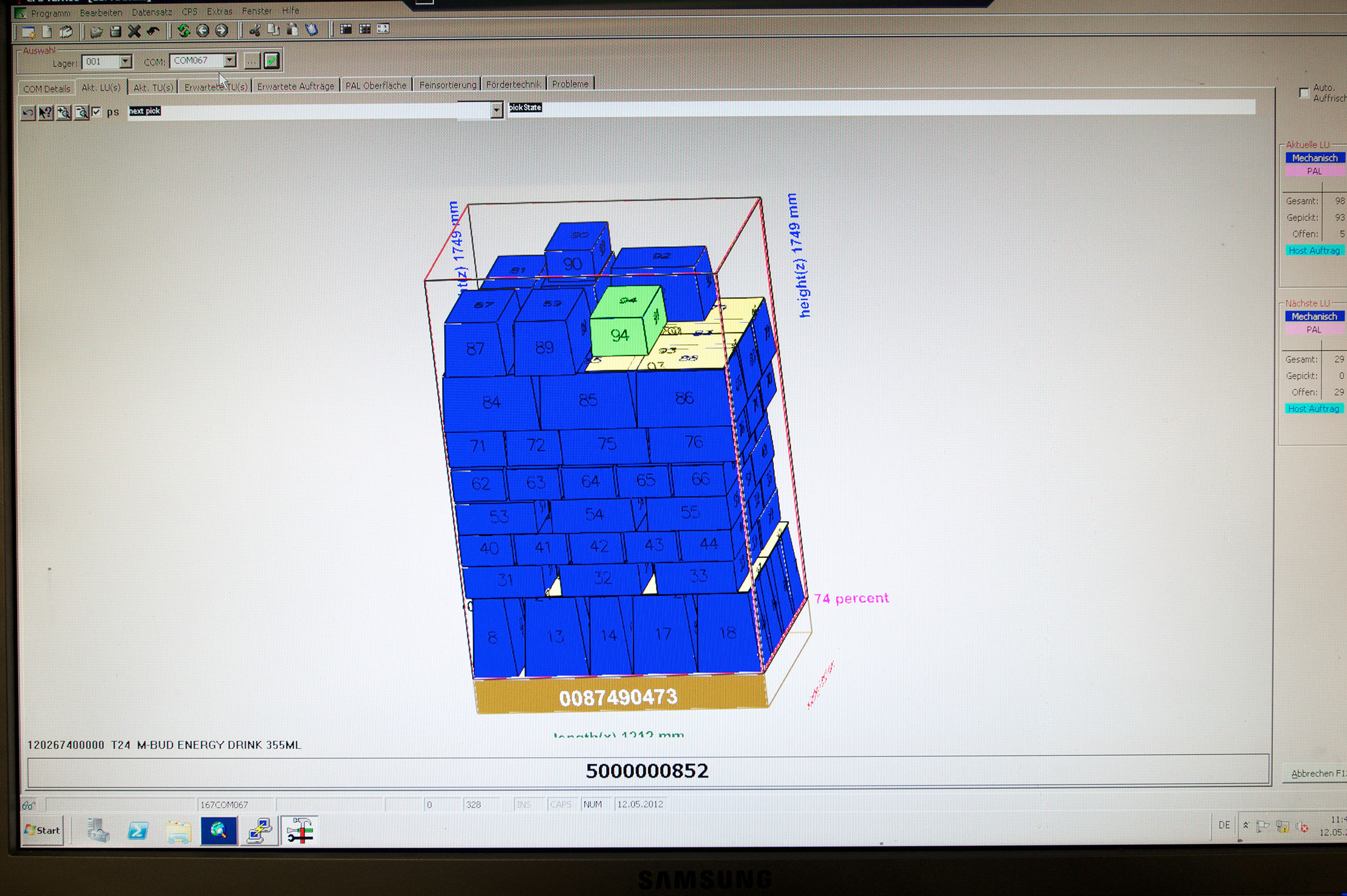Click the refresh green arrows toolbar icon
Viewport: 1347px width, 896px height.
[x=184, y=30]
